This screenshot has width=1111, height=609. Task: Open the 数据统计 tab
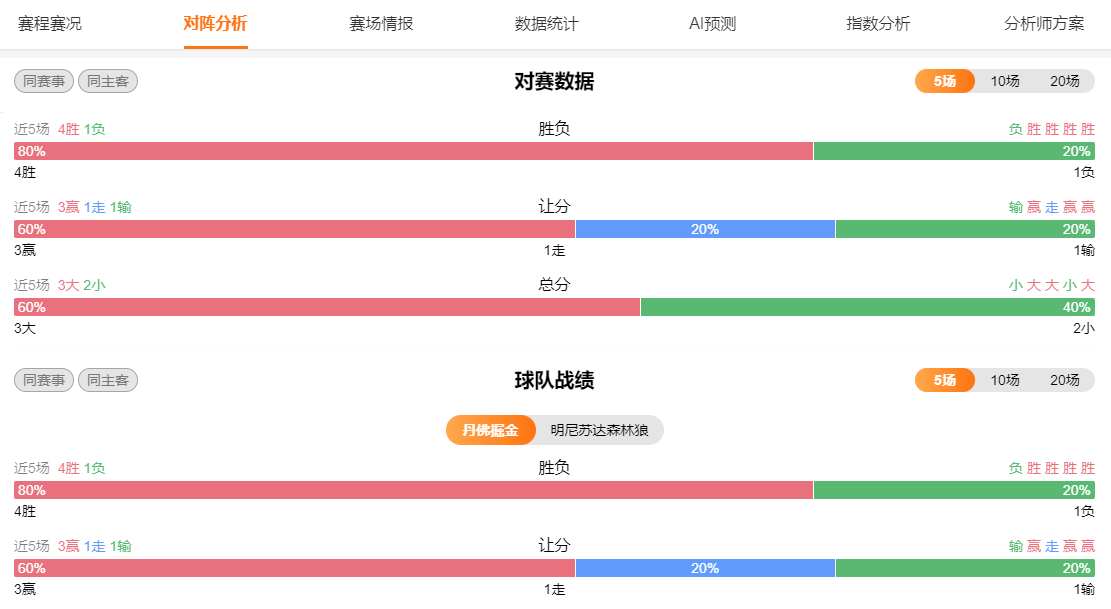click(546, 24)
